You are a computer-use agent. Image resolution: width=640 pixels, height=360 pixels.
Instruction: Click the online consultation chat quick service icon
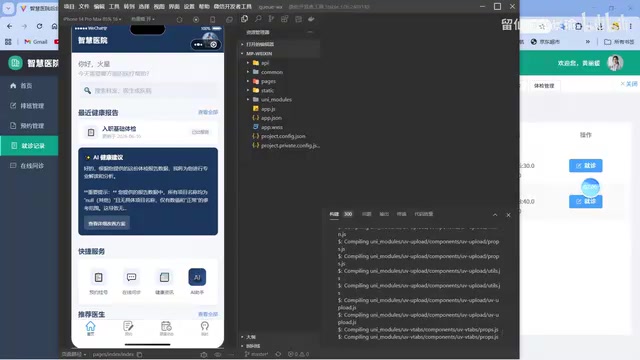click(131, 278)
